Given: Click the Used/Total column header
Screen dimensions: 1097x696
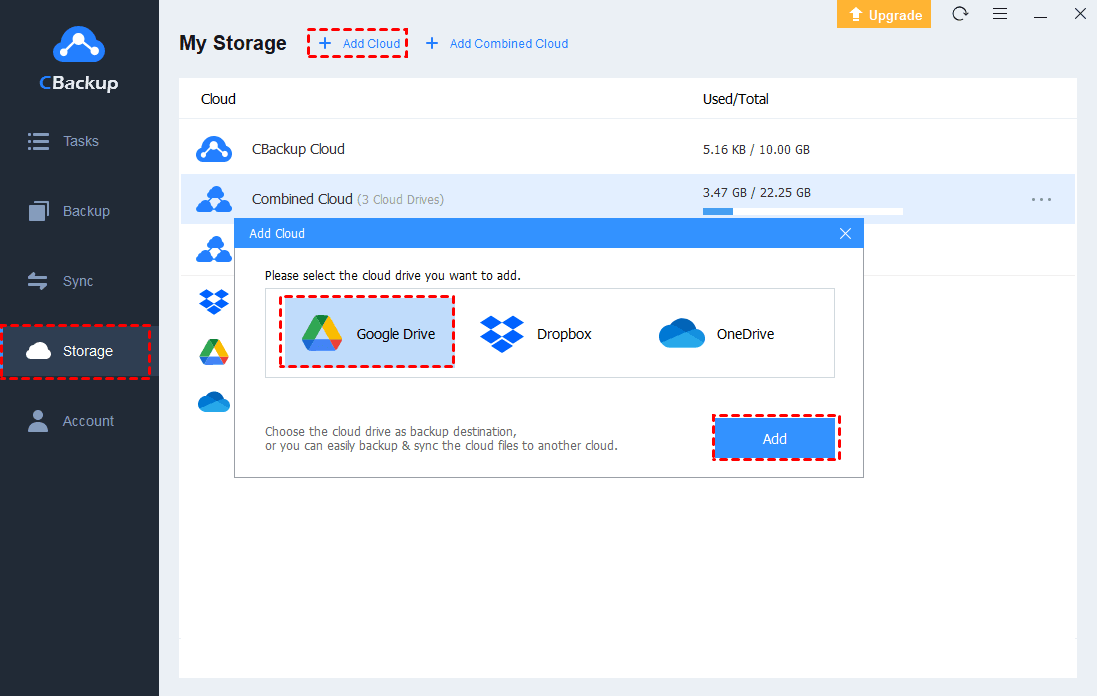Looking at the screenshot, I should click(x=735, y=99).
